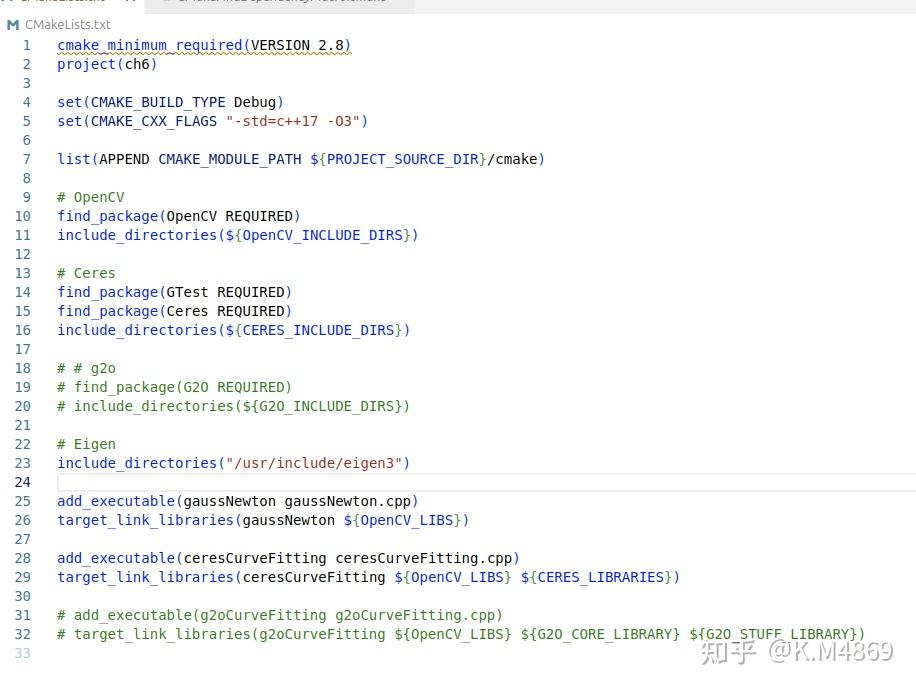The height and width of the screenshot is (688, 916).
Task: Click 'add_executable(gaussNewton gaussNewton.cpp)' line
Action: [238, 501]
